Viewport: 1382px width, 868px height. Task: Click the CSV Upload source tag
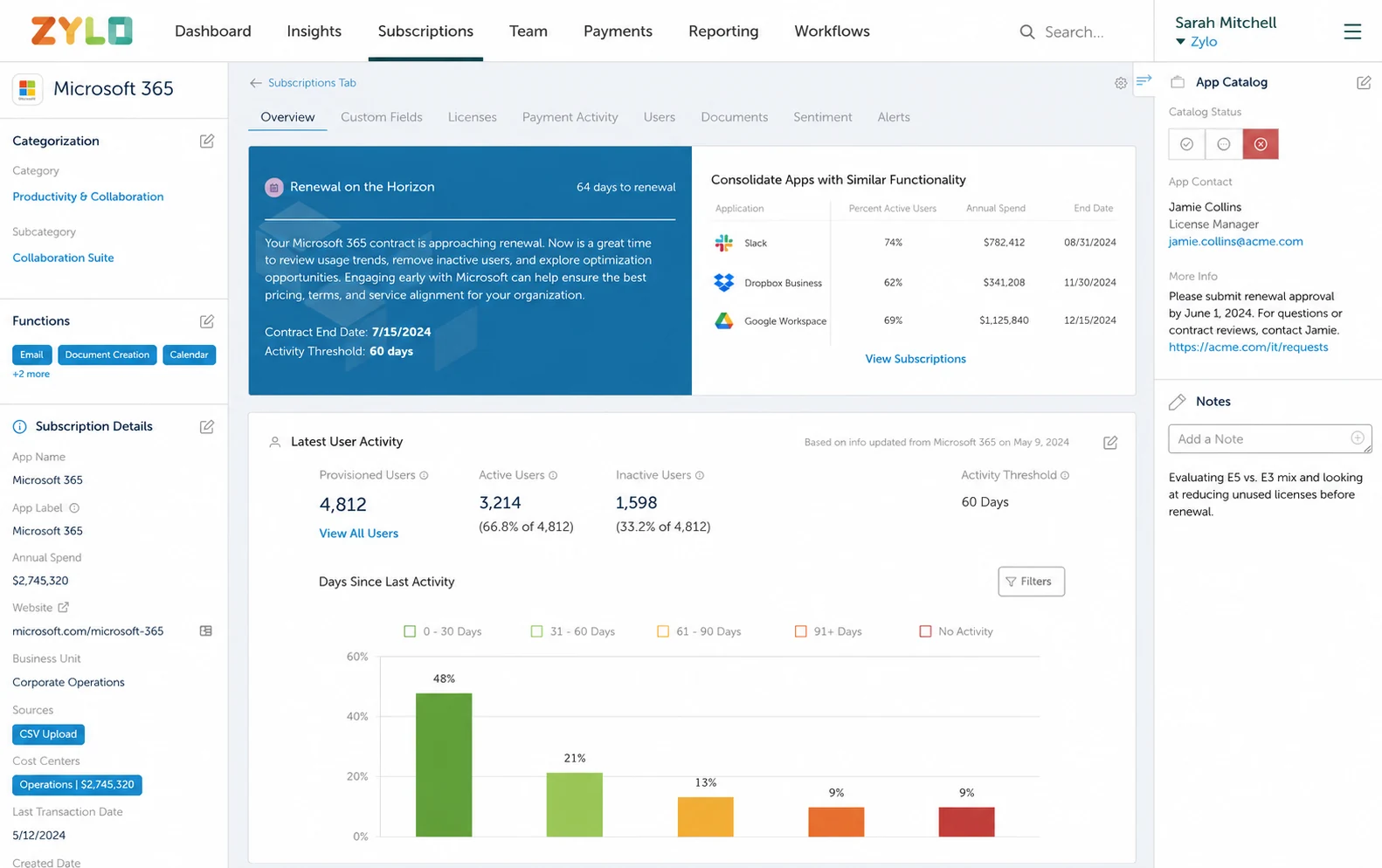click(x=48, y=734)
